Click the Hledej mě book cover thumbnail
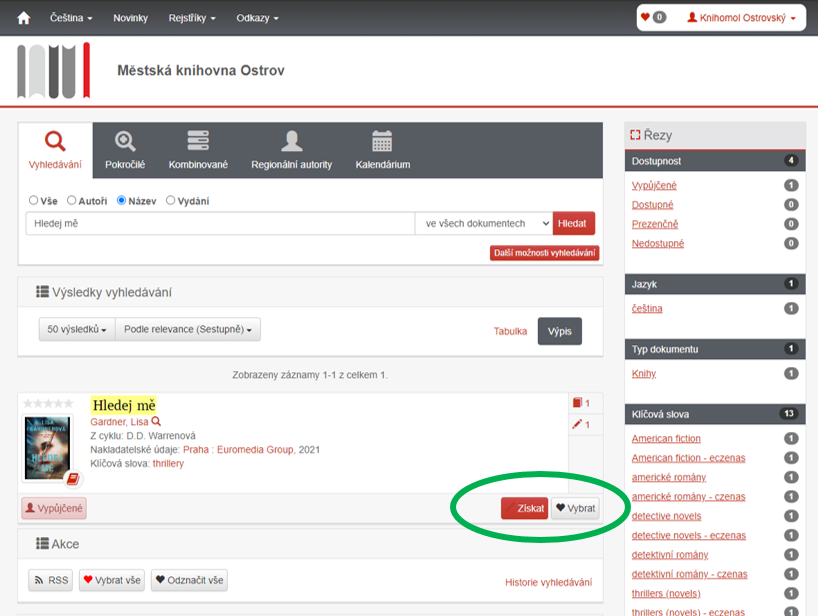 [47, 449]
